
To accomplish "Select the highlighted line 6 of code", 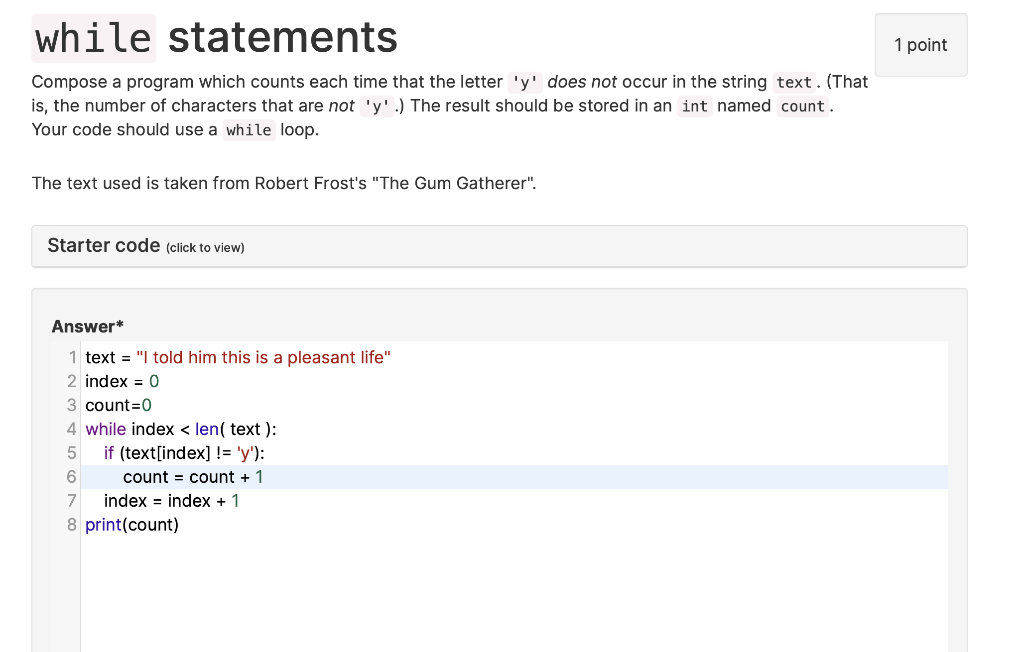I will 195,477.
